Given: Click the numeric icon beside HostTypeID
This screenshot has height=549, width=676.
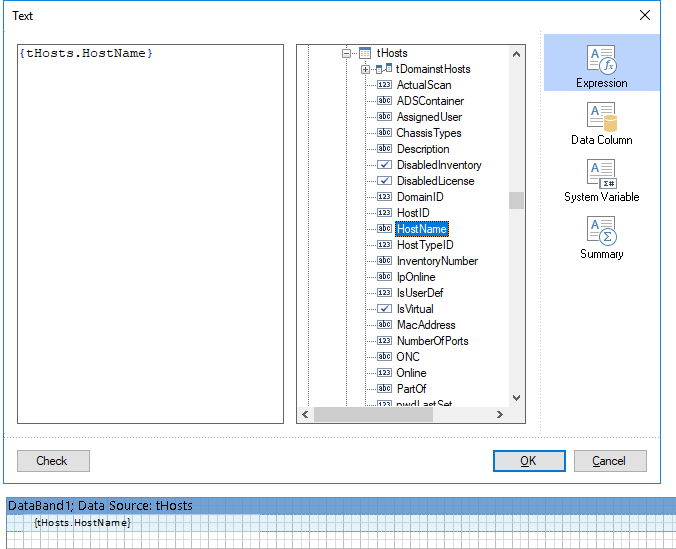Looking at the screenshot, I should click(384, 245).
